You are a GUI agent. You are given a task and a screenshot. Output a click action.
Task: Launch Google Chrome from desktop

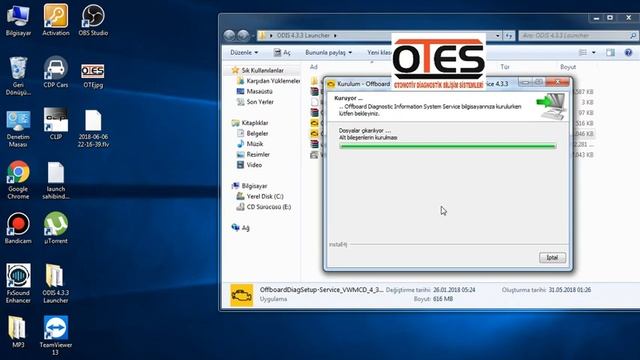18,180
